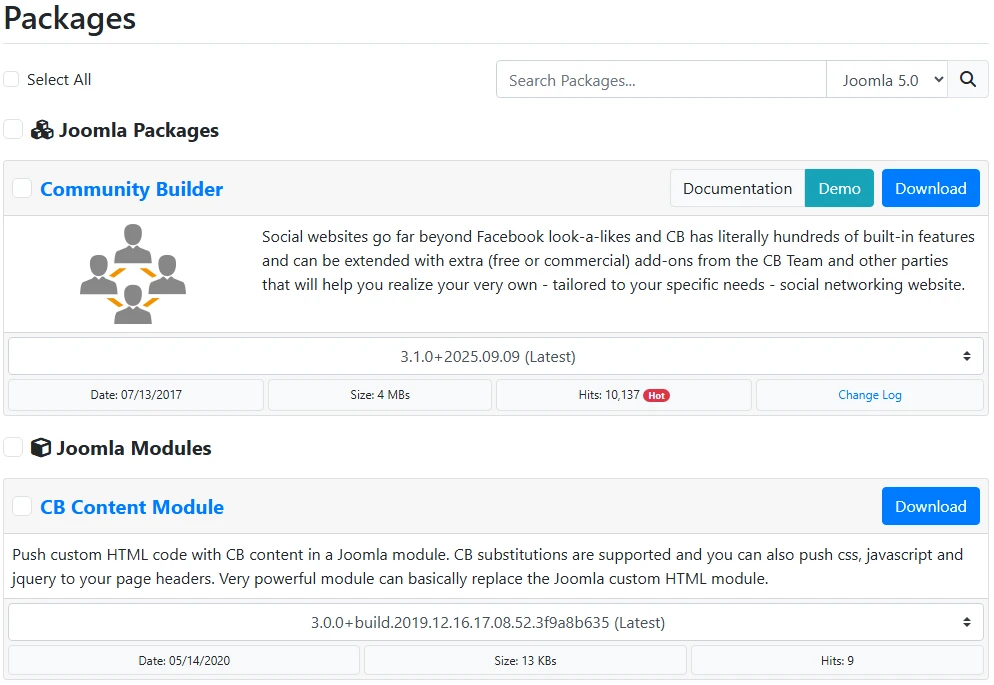Viewport: 994px width, 685px height.
Task: Launch the Community Builder Demo
Action: (839, 188)
